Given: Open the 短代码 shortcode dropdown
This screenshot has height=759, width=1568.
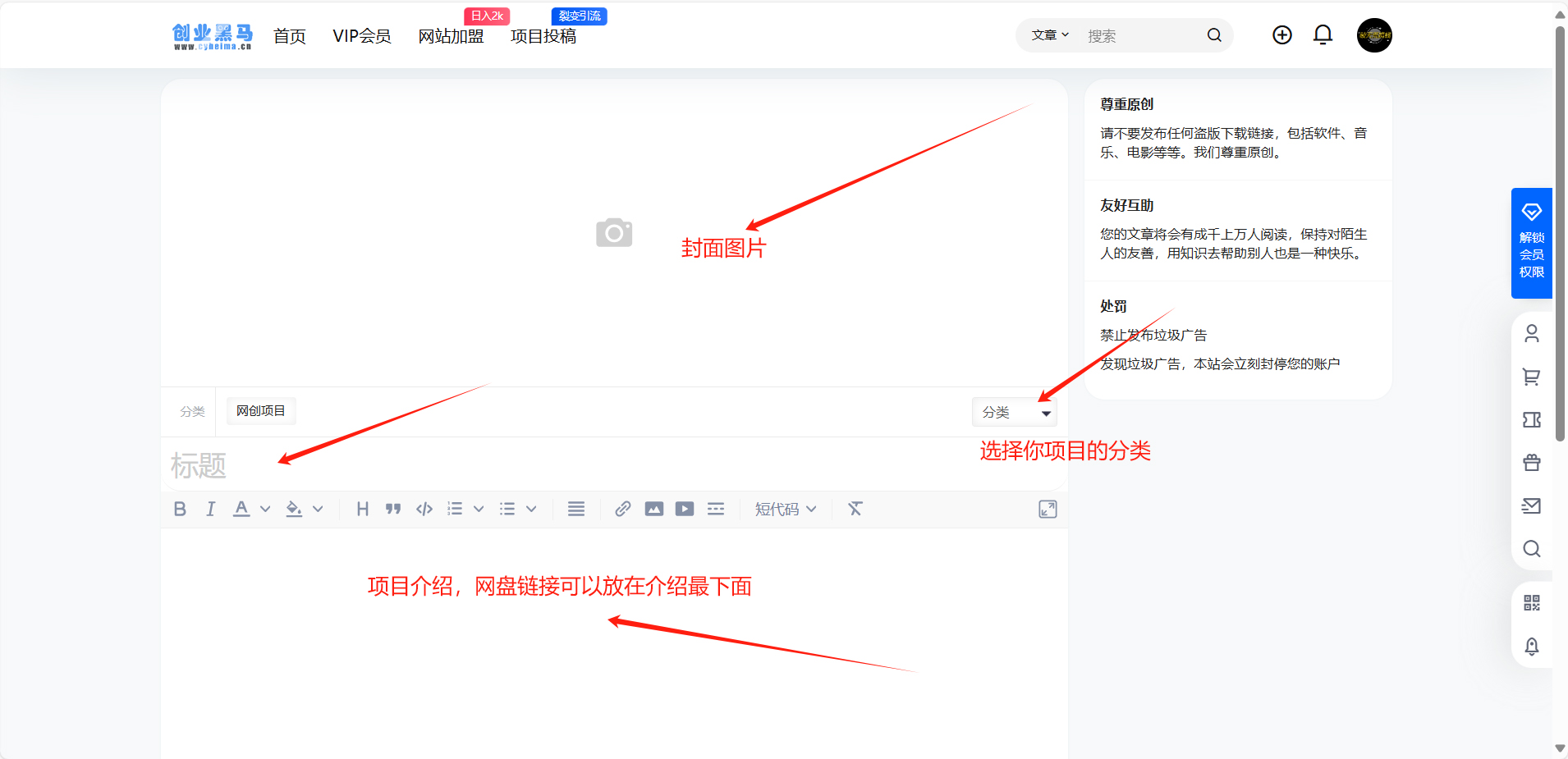Looking at the screenshot, I should (784, 509).
